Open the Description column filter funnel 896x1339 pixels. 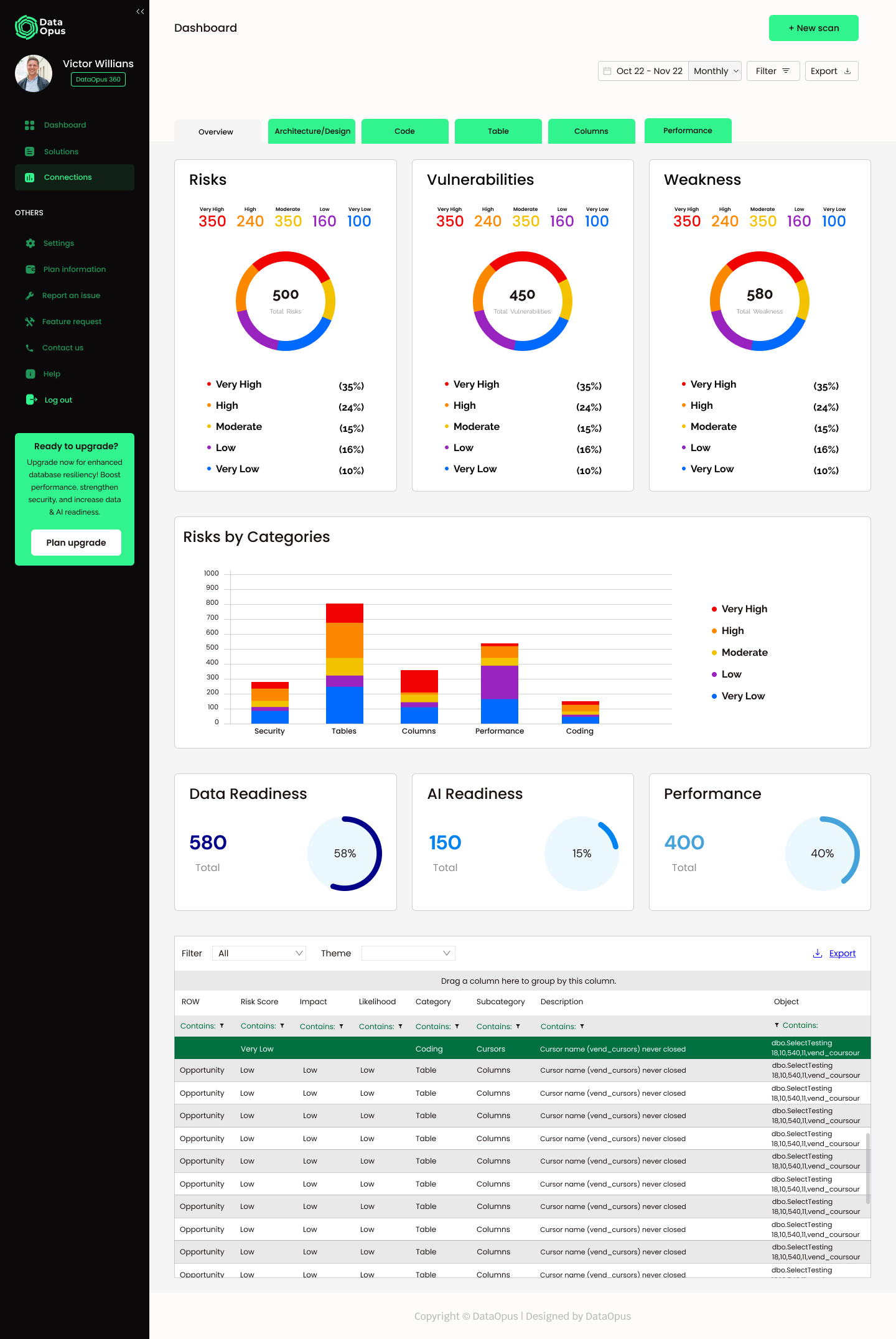pos(582,1027)
